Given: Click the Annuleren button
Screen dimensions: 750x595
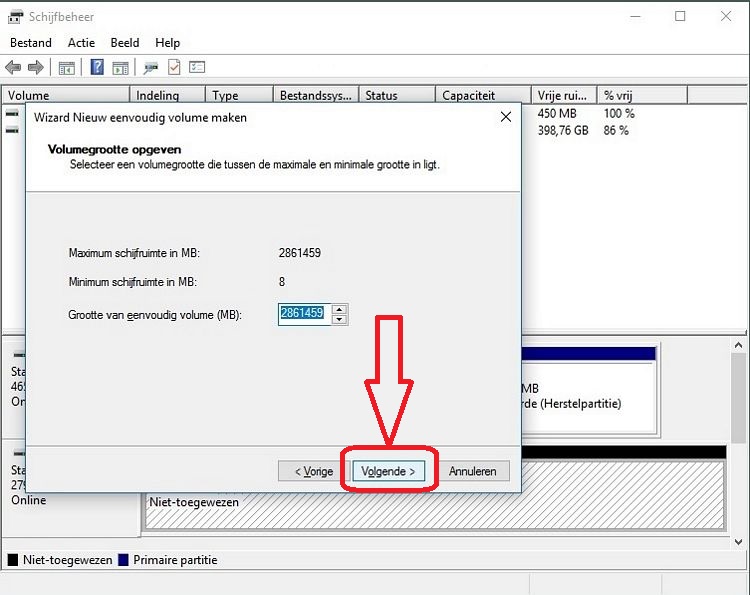Looking at the screenshot, I should click(473, 471).
